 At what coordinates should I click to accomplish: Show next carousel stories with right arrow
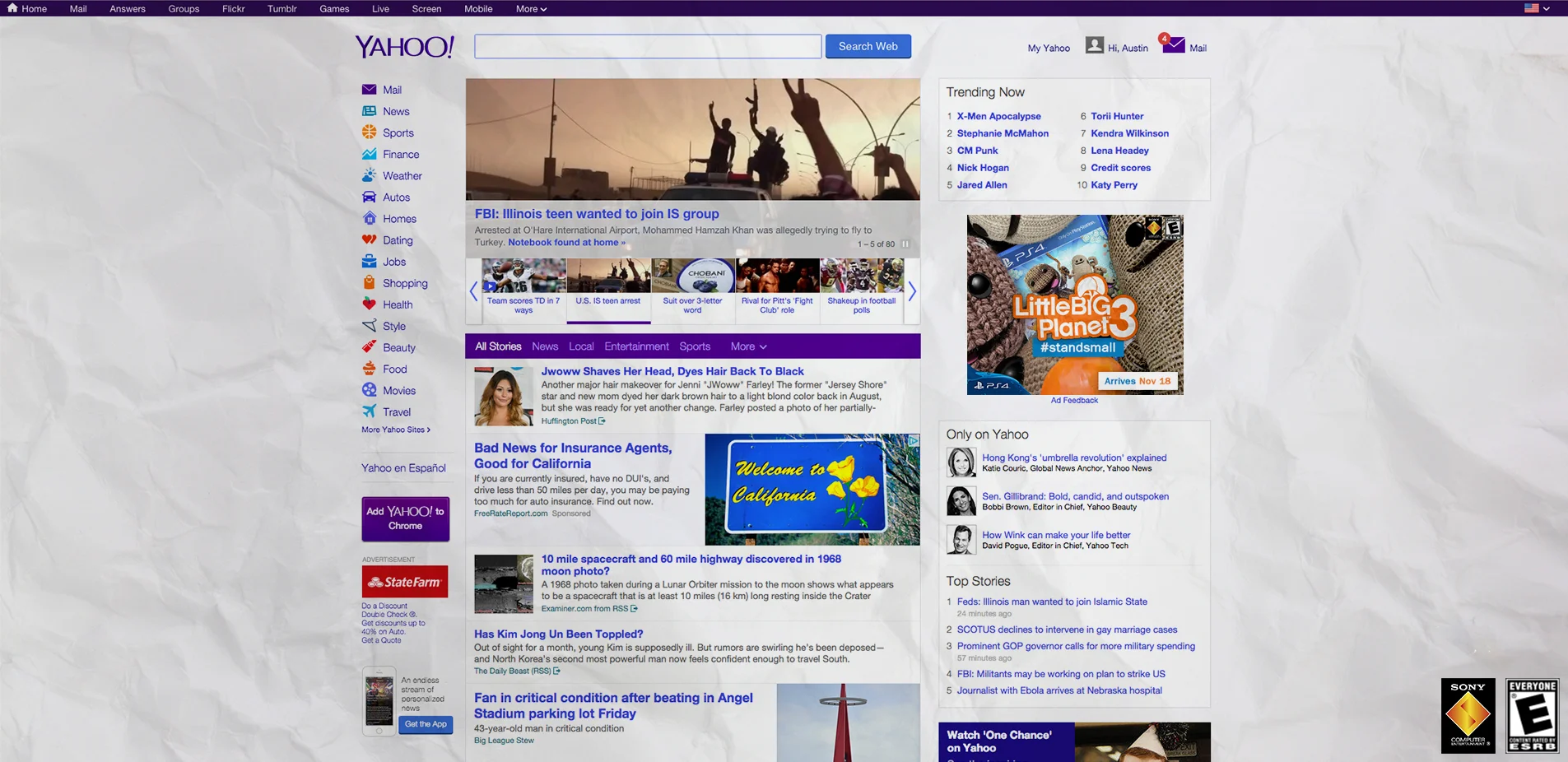pos(912,290)
